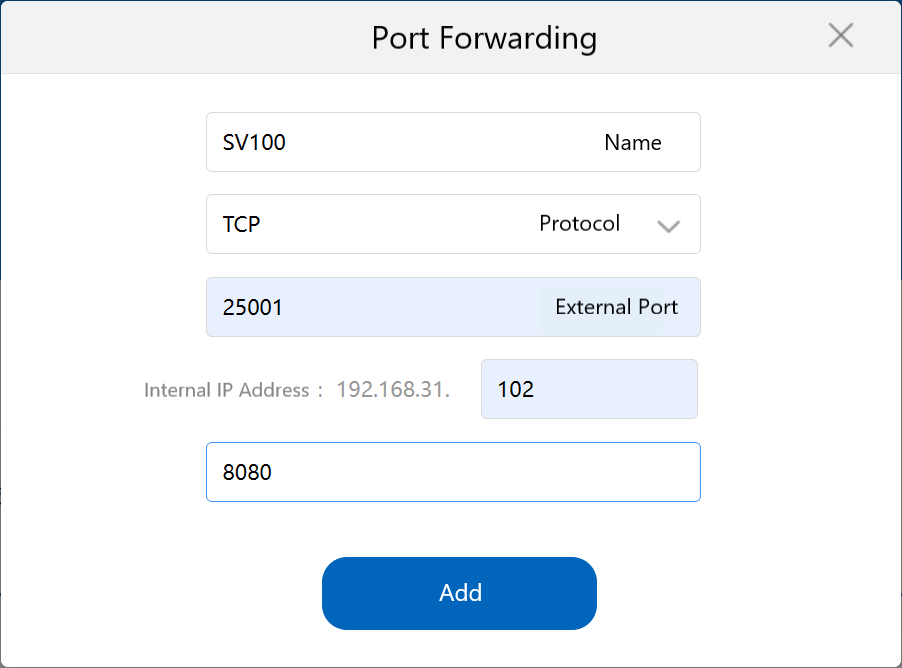This screenshot has width=902, height=668.
Task: Close the Port Forwarding dialog
Action: (841, 36)
